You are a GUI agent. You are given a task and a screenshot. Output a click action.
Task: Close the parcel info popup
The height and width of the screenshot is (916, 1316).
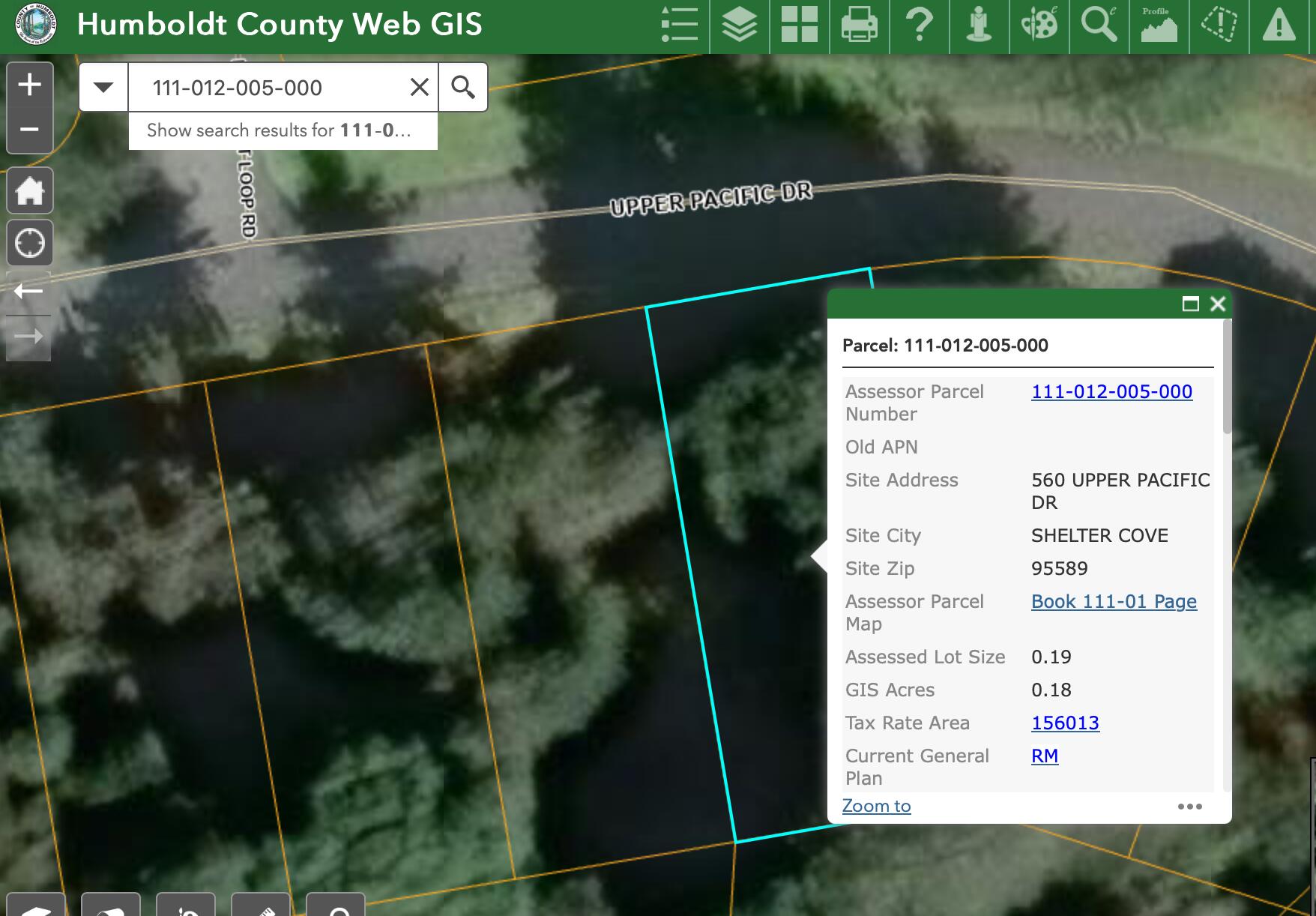tap(1218, 304)
